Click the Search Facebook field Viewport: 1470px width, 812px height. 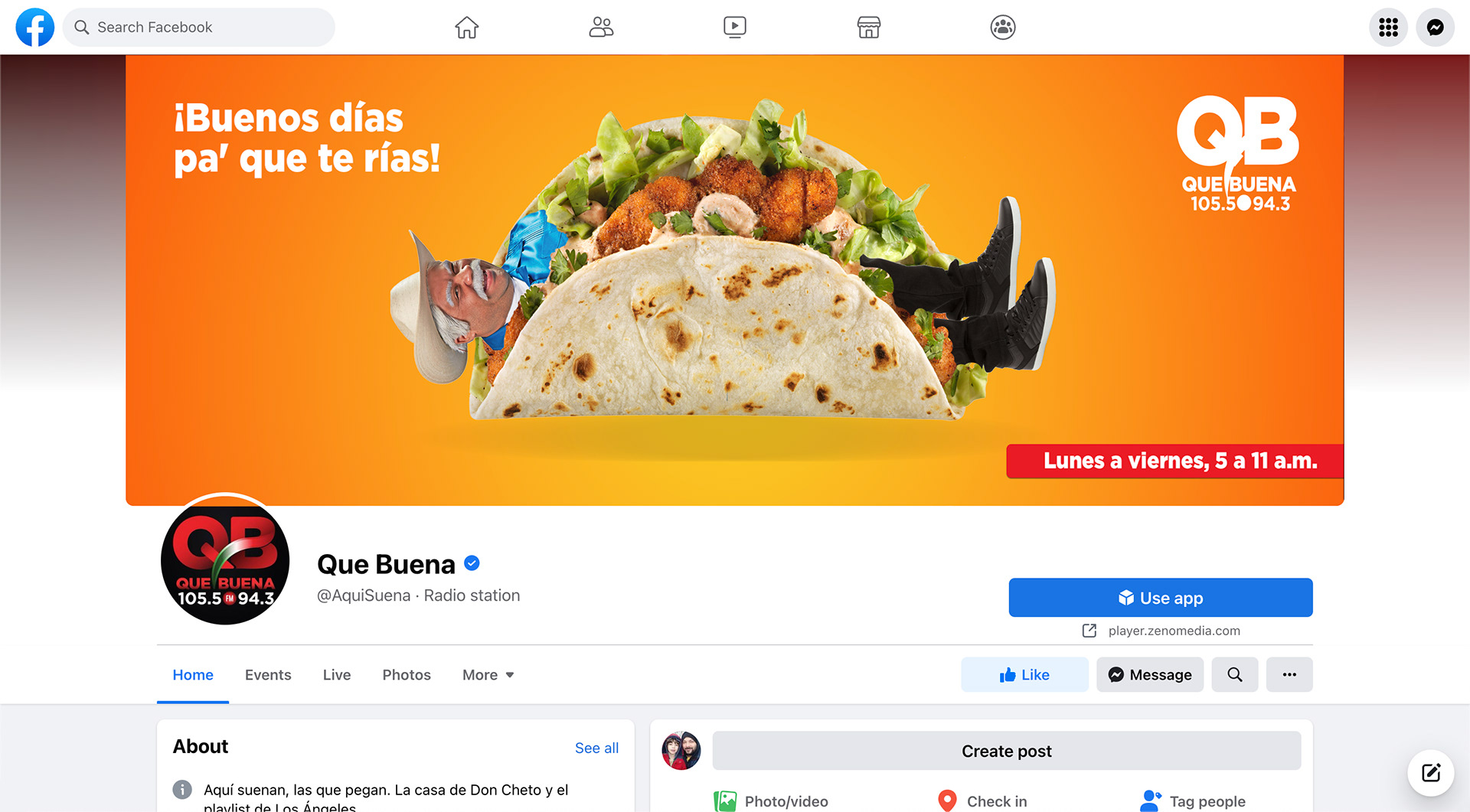coord(199,28)
